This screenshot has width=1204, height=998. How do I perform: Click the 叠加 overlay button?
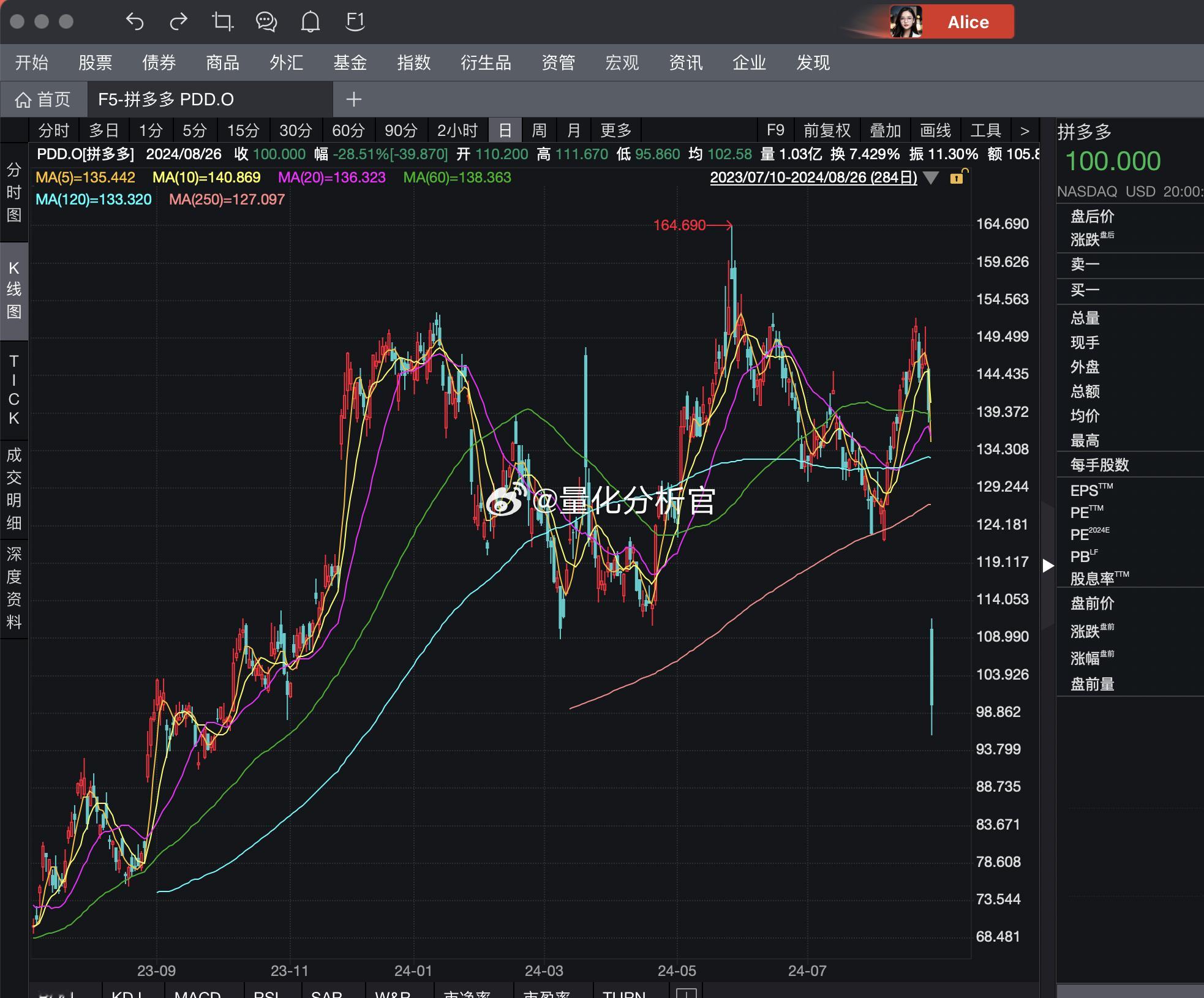(x=886, y=130)
